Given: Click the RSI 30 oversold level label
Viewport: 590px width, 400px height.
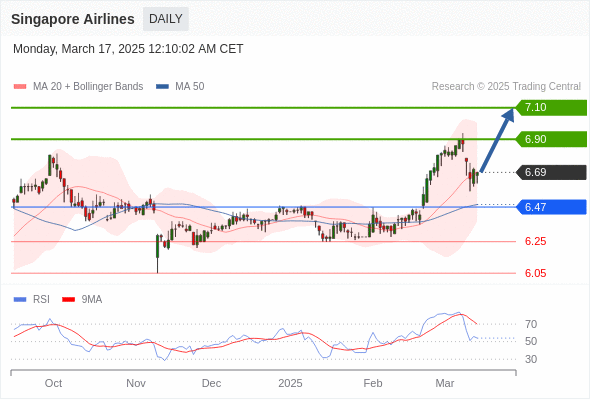Looking at the screenshot, I should 531,359.
